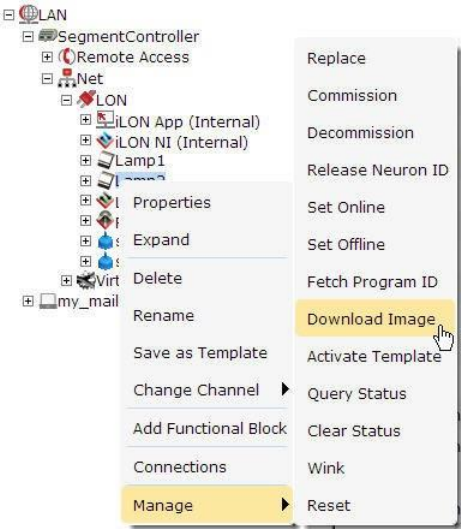The width and height of the screenshot is (461, 529).
Task: Click the LAN globe icon
Action: click(28, 14)
